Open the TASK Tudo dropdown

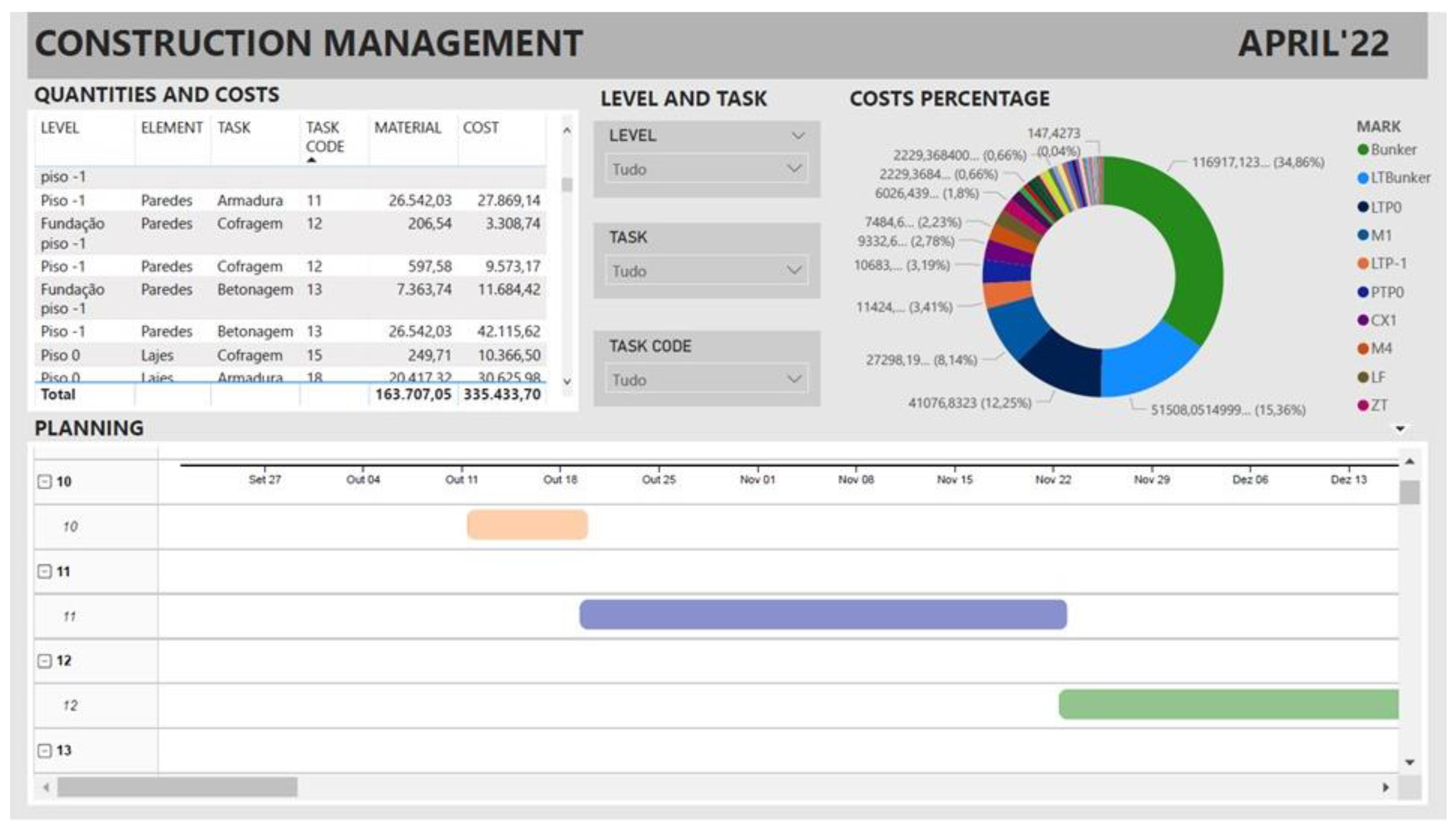[707, 271]
